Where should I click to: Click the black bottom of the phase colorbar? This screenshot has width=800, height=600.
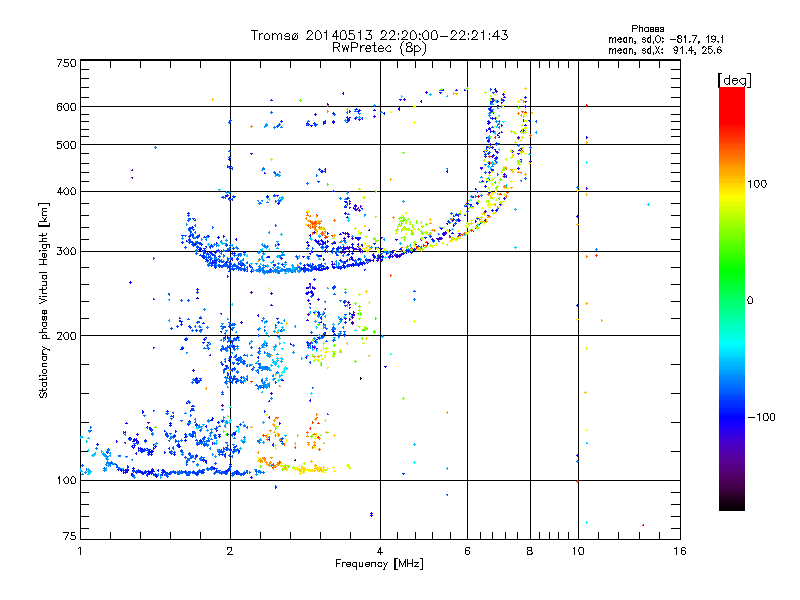[x=732, y=503]
